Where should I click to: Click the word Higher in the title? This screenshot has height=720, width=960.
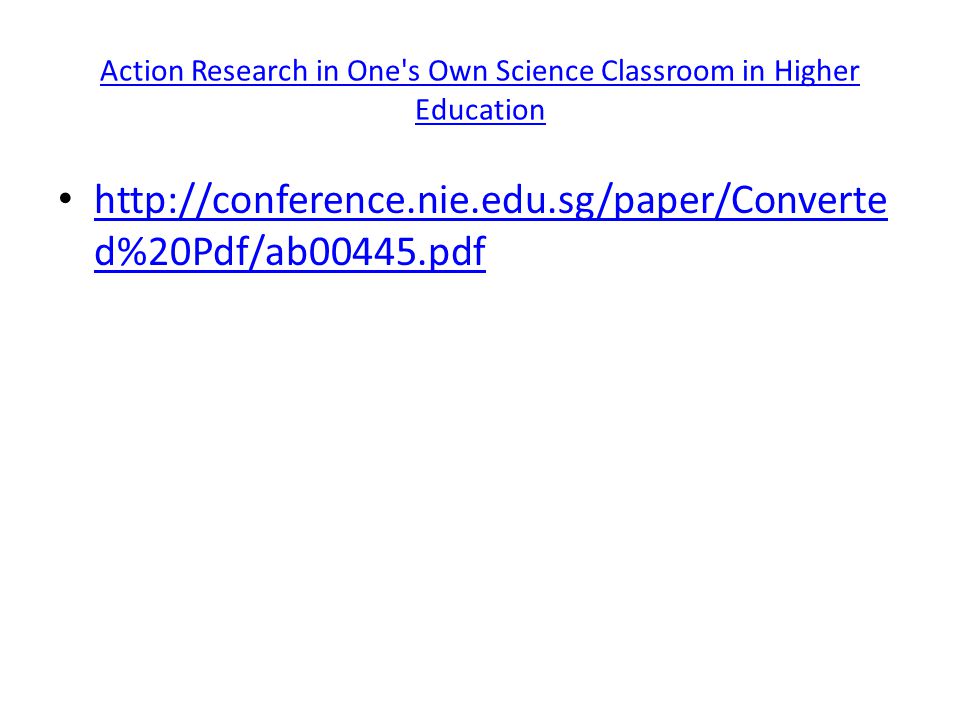(x=817, y=72)
